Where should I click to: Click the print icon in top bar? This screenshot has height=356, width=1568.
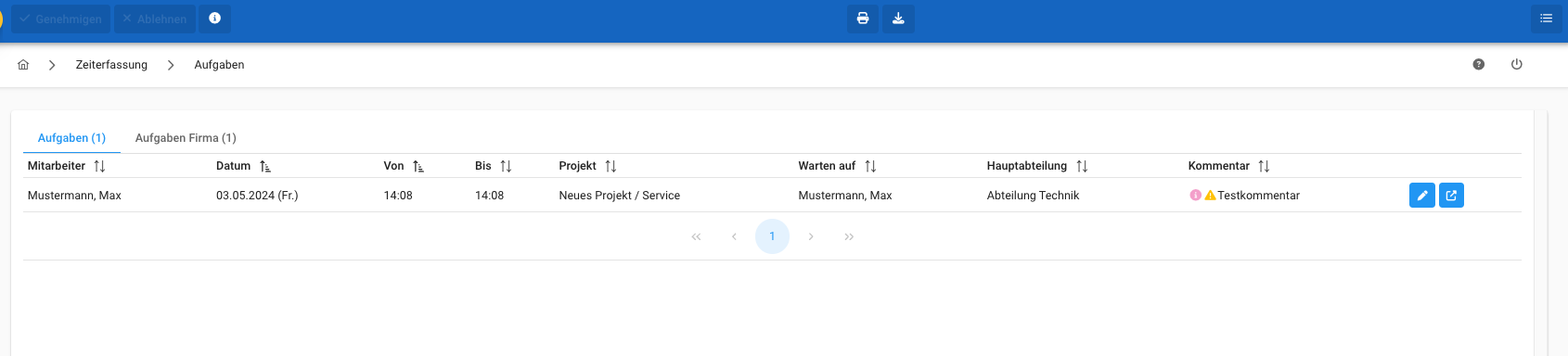pyautogui.click(x=863, y=19)
